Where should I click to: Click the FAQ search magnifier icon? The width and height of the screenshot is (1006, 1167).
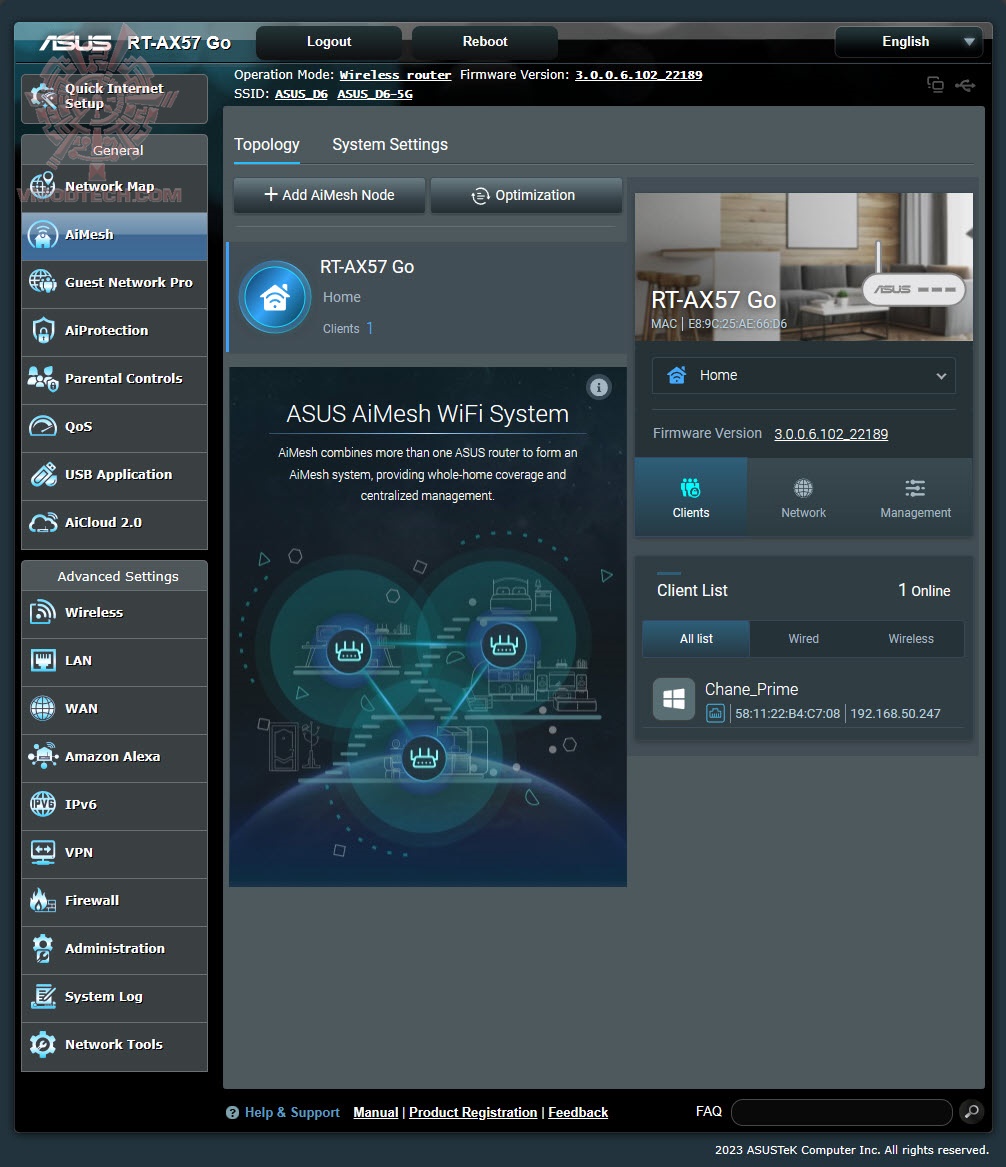click(x=971, y=1112)
